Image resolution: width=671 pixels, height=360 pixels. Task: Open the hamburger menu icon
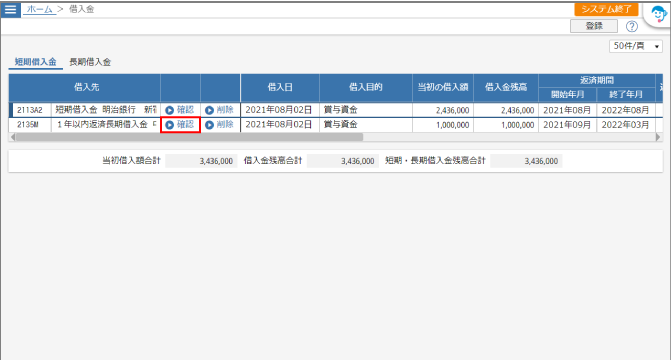point(10,9)
